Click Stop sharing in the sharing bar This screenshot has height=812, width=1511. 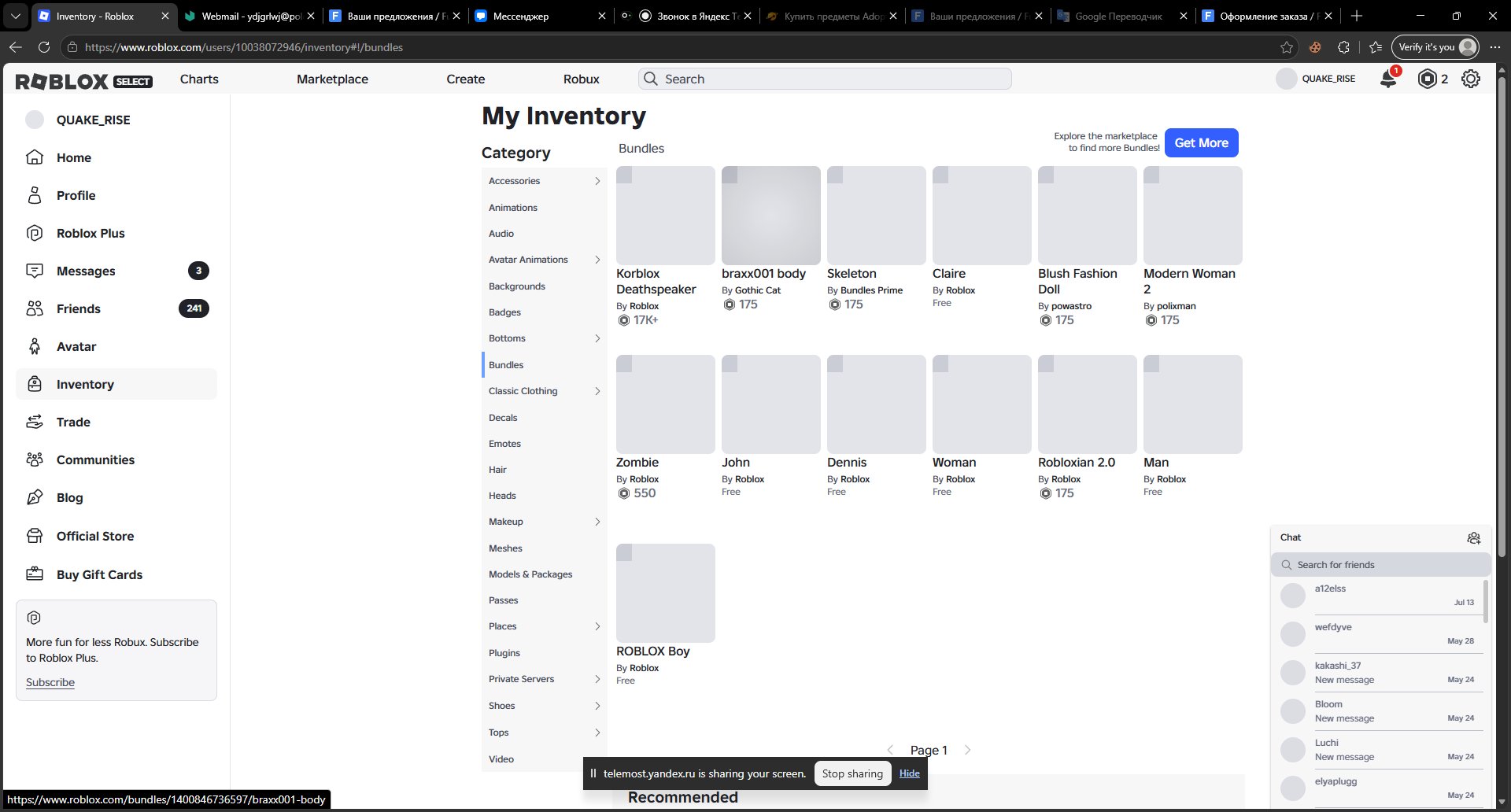tap(852, 773)
